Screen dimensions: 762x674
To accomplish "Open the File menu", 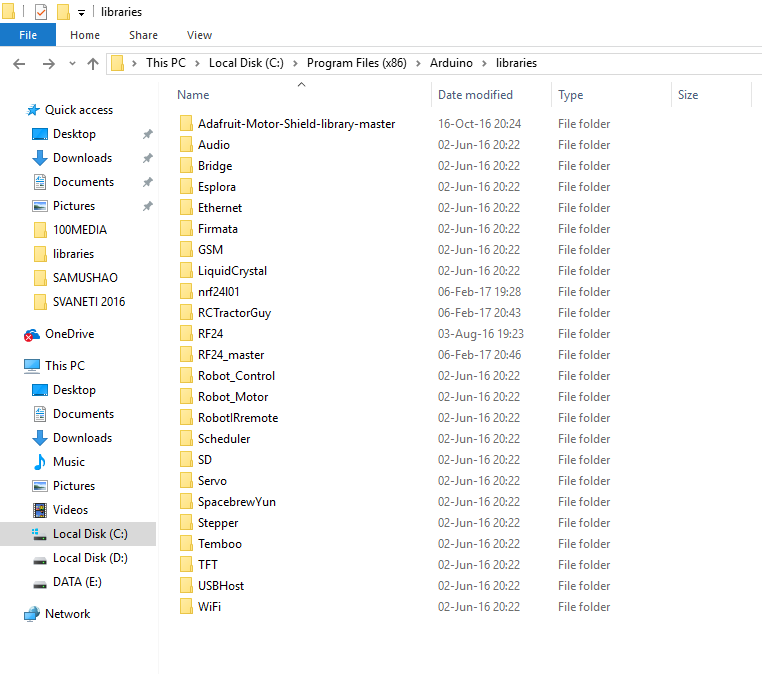I will [28, 35].
